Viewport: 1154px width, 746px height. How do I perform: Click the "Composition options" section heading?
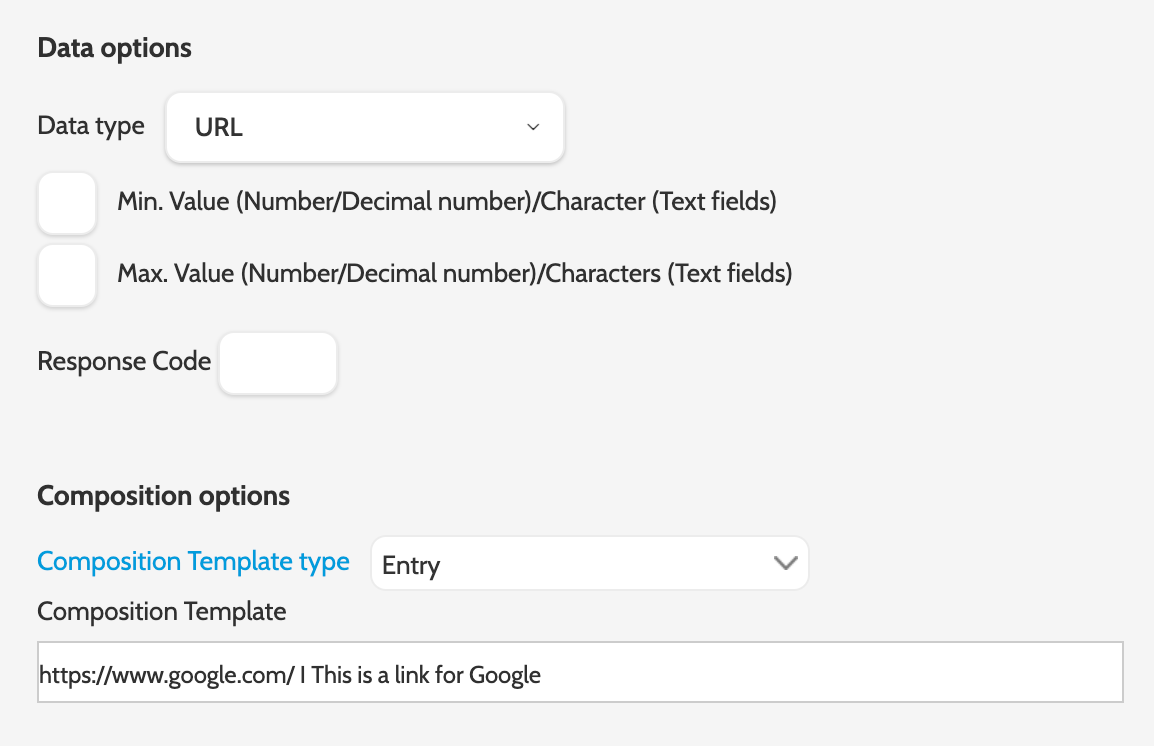(x=163, y=496)
